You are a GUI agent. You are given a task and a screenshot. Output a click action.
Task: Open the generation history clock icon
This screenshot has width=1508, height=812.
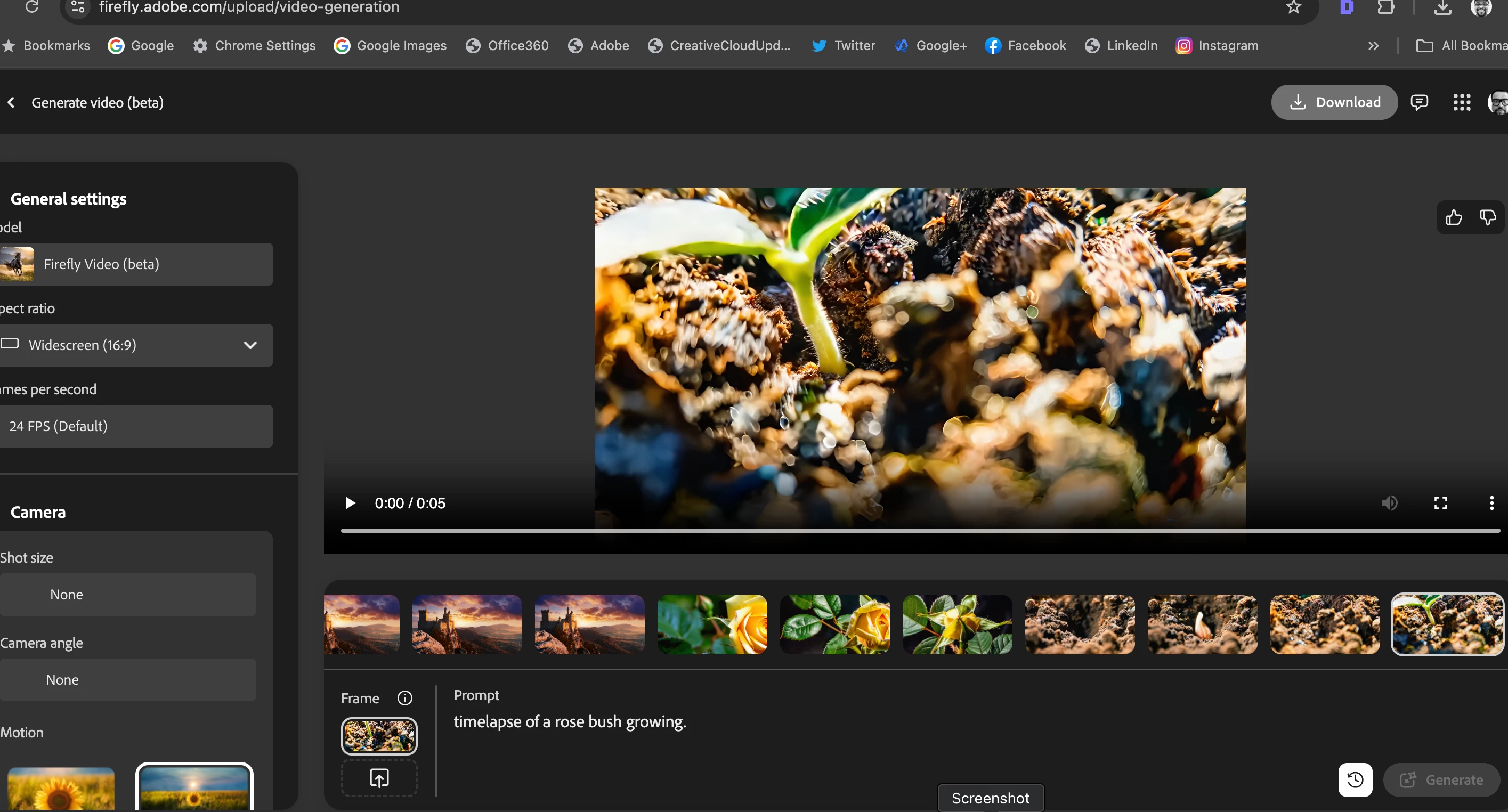click(1355, 780)
